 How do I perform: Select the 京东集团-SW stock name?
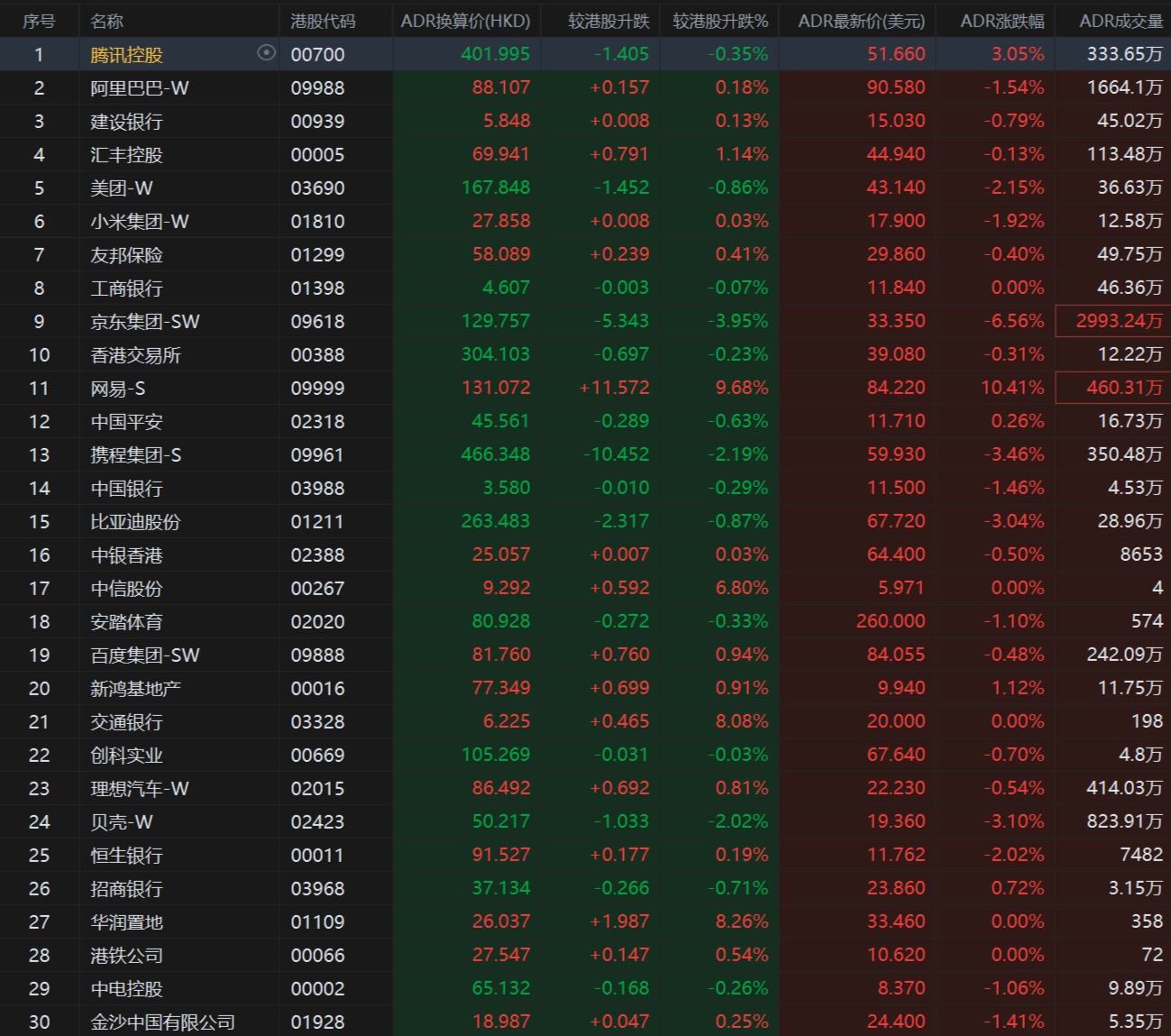coord(145,322)
